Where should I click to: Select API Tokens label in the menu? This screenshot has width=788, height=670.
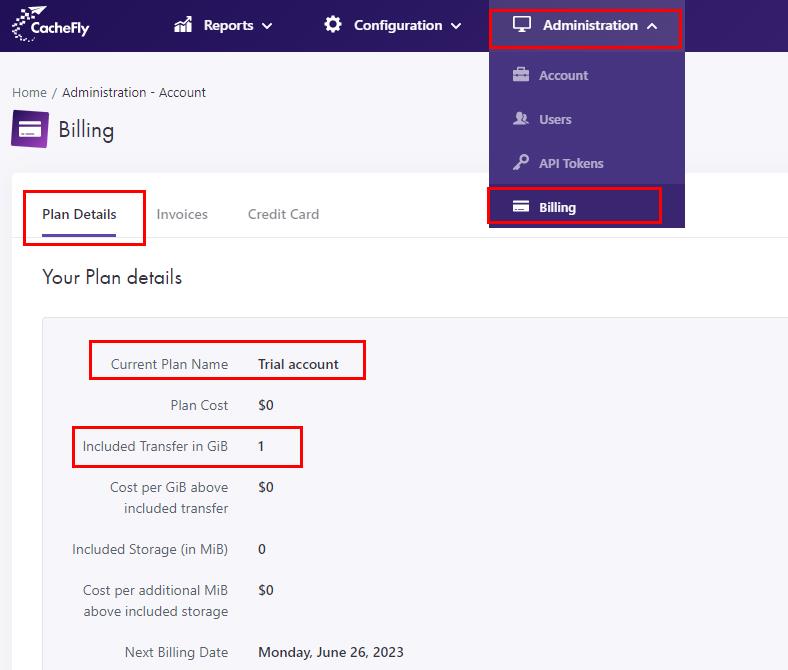tap(571, 163)
